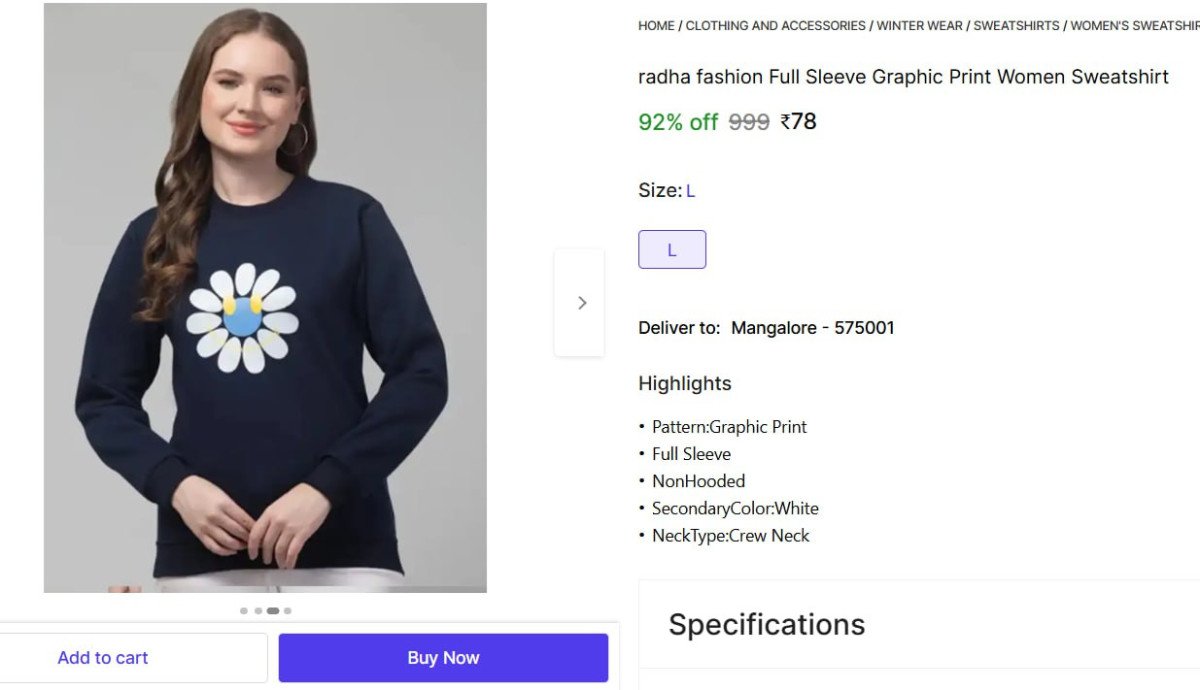
Task: Click the ₹78 price
Action: [799, 122]
